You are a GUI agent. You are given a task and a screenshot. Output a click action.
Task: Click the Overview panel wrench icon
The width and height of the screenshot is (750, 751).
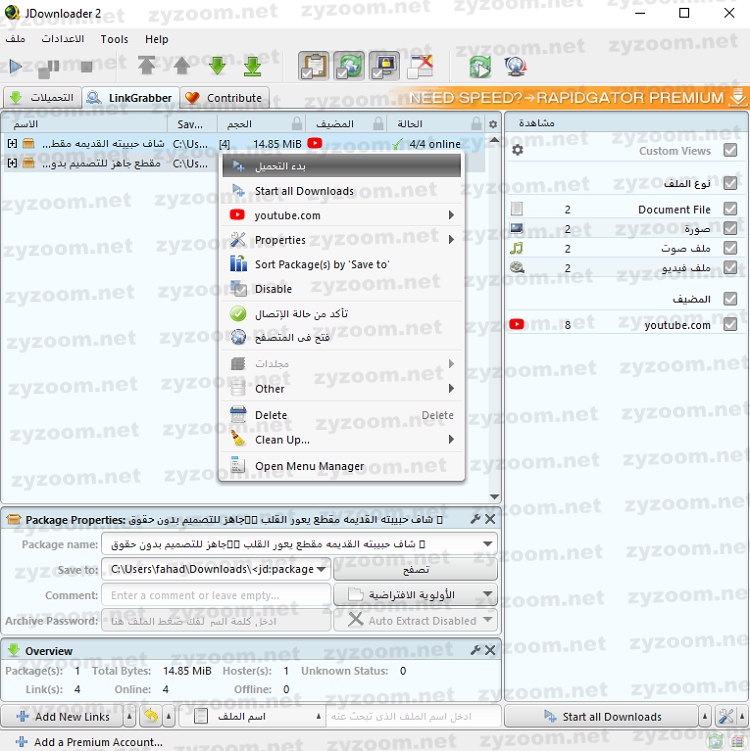coord(476,650)
